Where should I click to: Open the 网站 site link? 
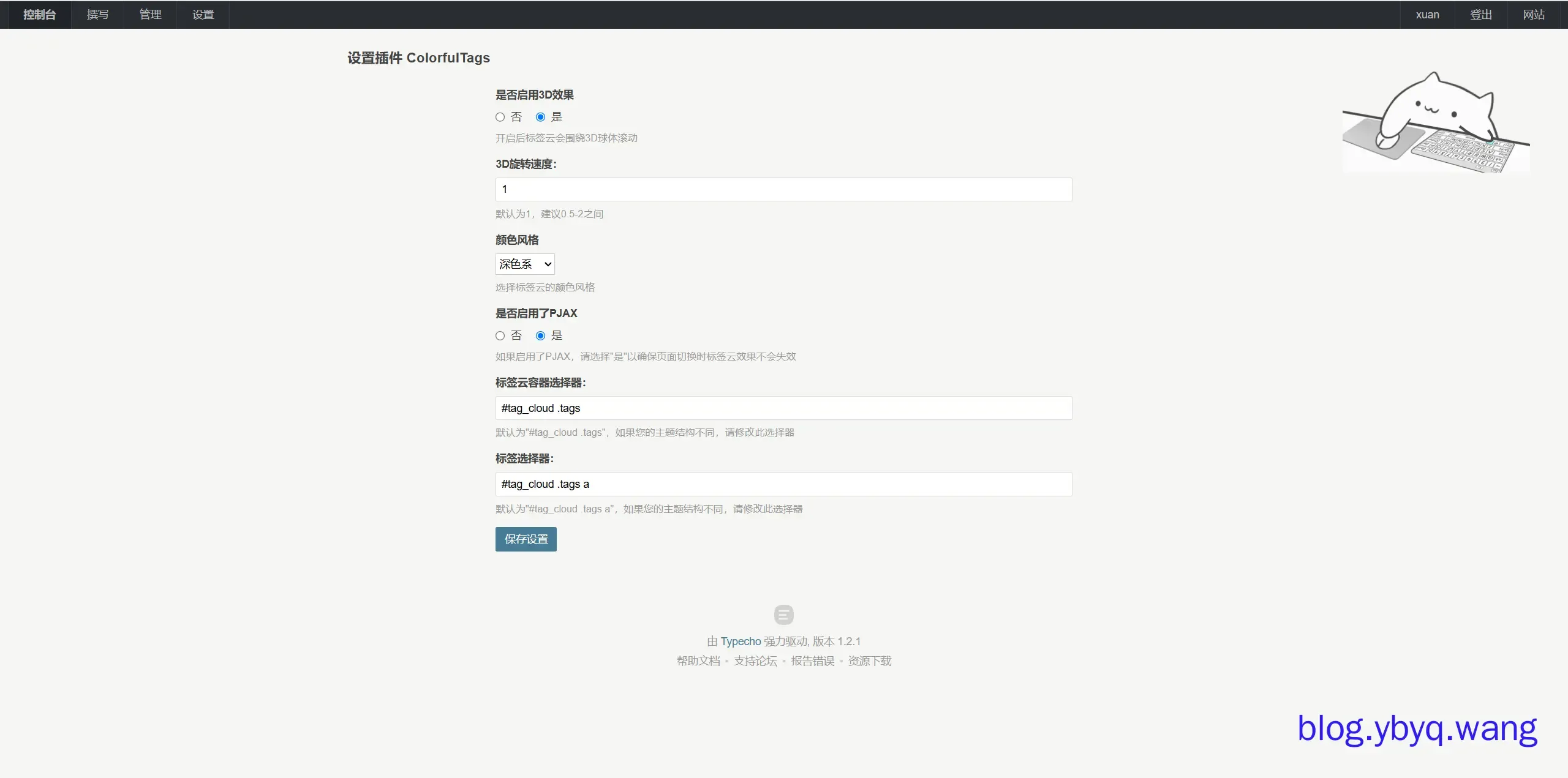(x=1534, y=15)
